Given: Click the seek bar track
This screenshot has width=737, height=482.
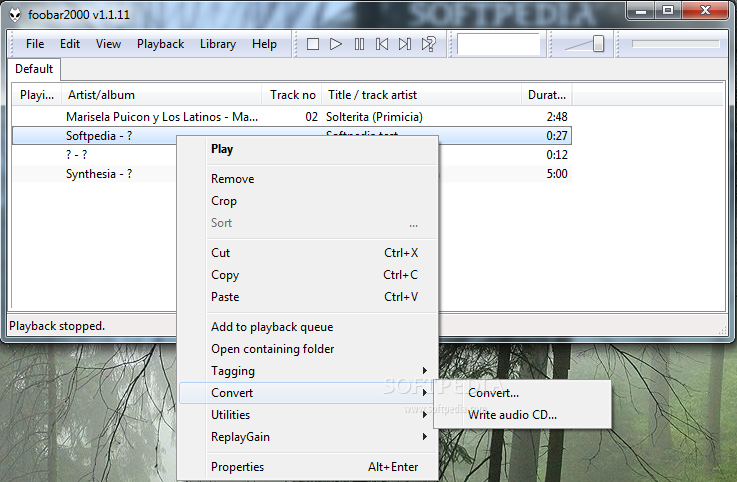Looking at the screenshot, I should (x=675, y=44).
